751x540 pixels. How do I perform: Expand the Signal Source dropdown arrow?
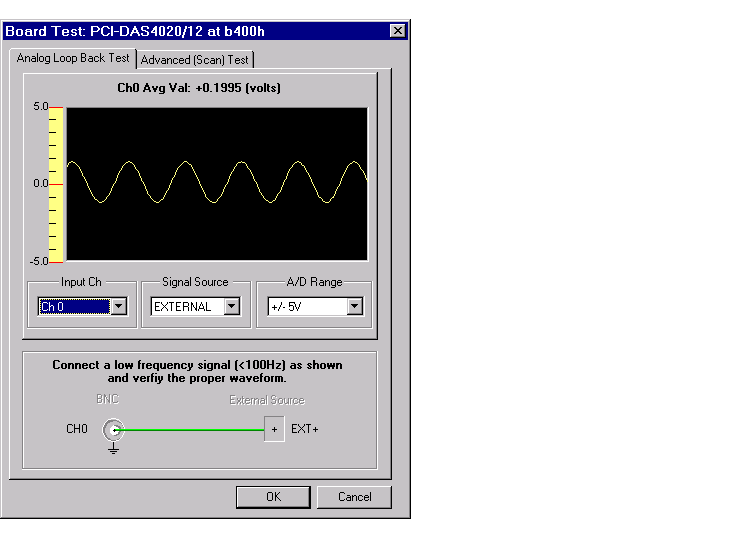(x=232, y=306)
